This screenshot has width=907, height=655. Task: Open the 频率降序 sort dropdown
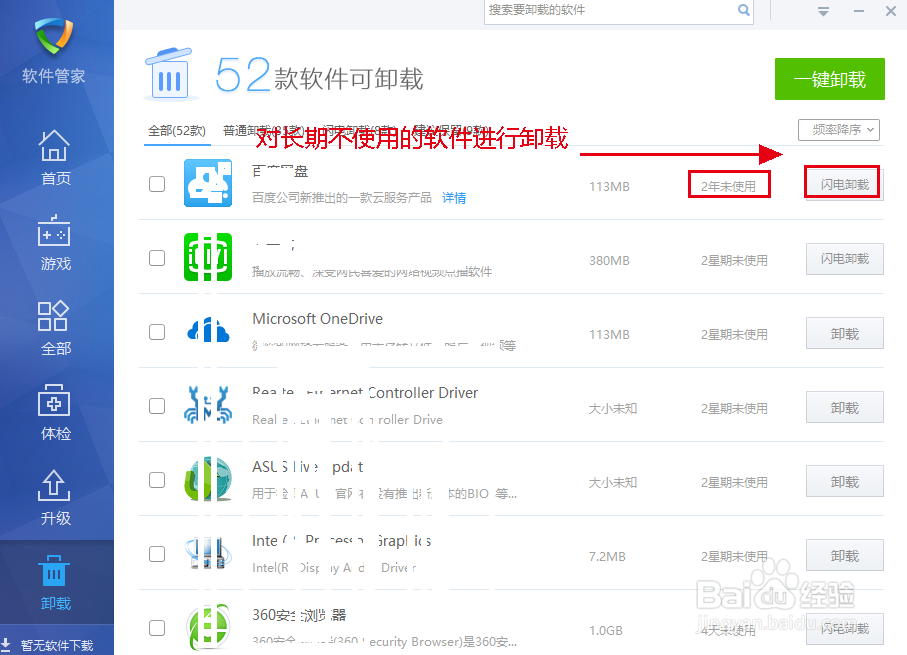click(839, 130)
